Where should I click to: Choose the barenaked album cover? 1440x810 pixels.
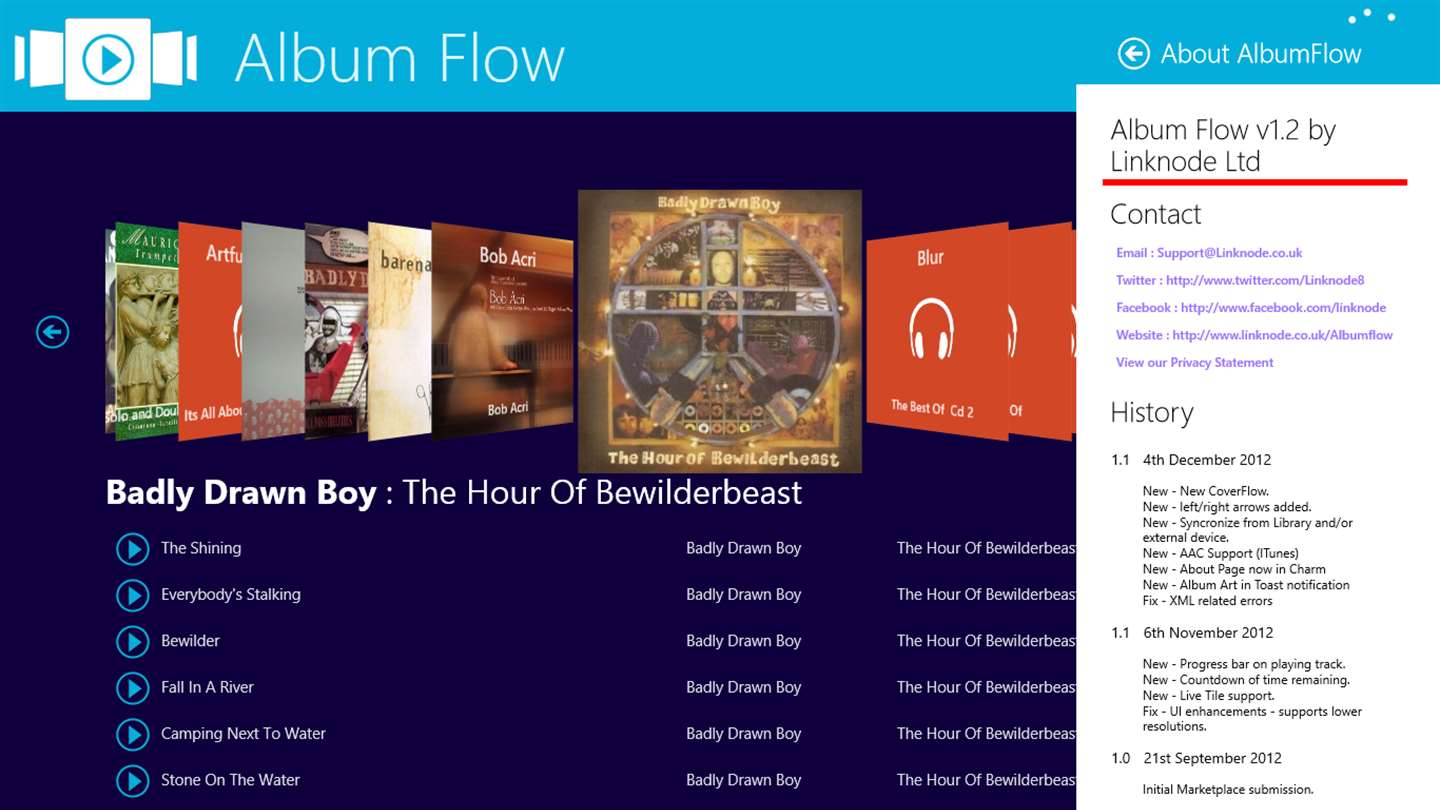pos(399,332)
